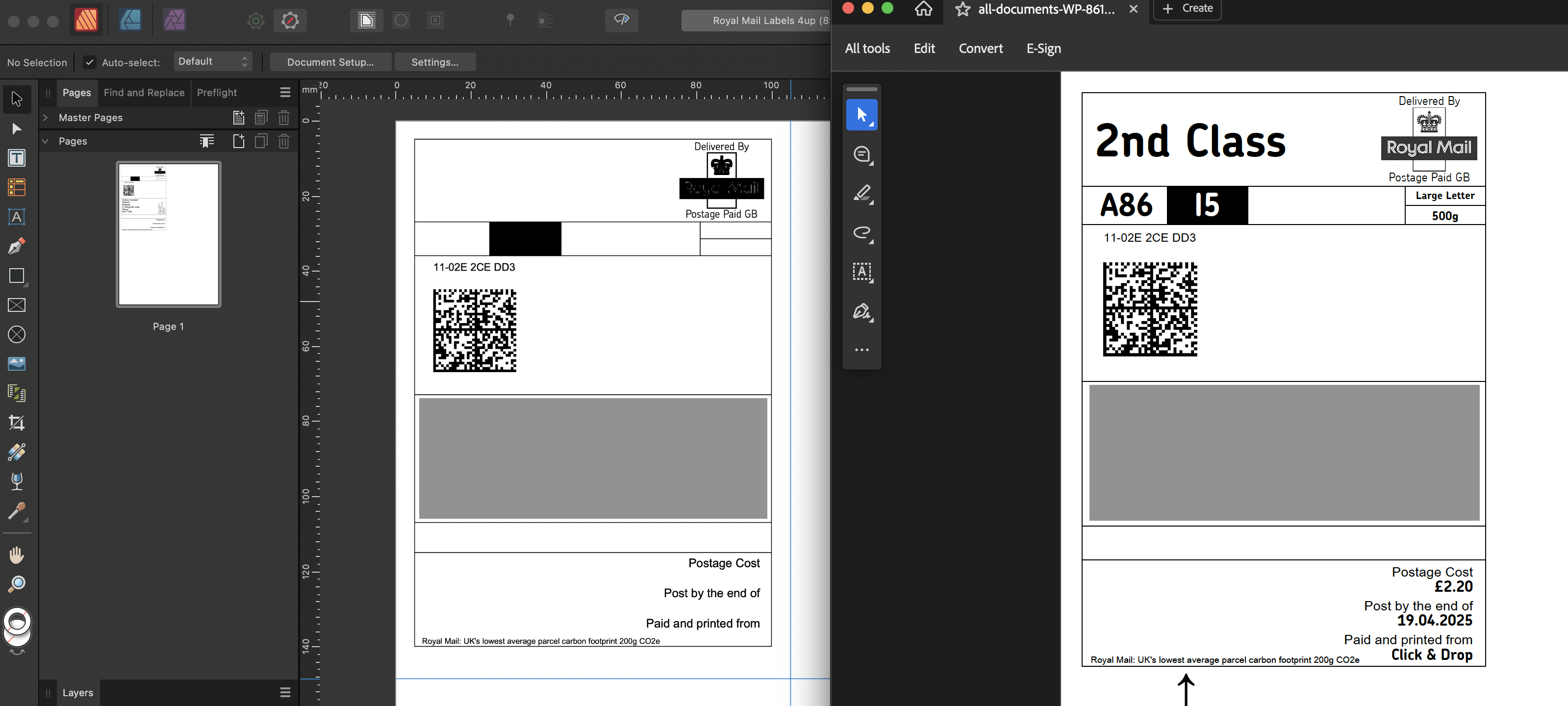
Task: Star the all-documents PDF tab
Action: tap(962, 9)
